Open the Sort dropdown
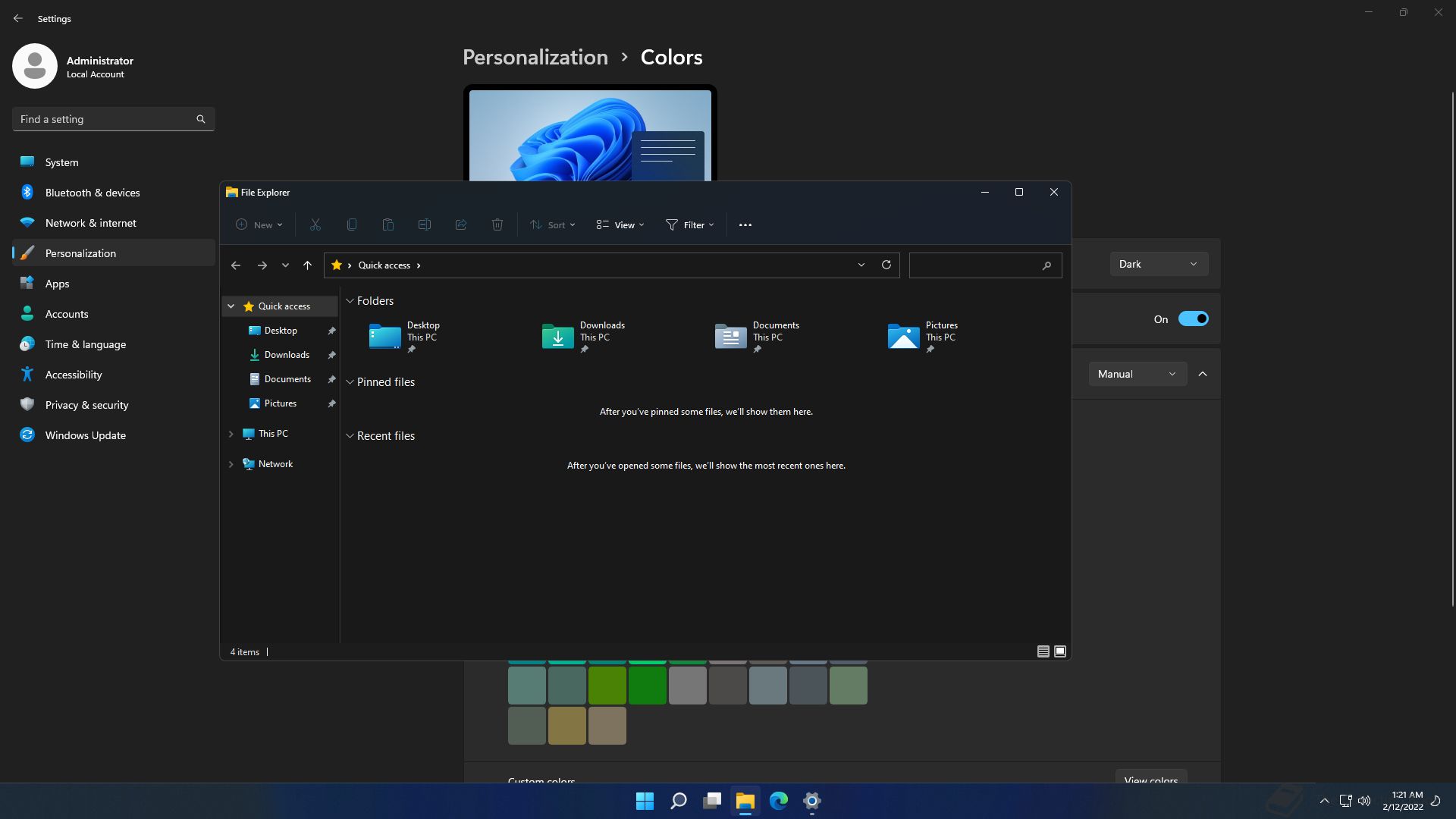The width and height of the screenshot is (1456, 819). [x=553, y=224]
